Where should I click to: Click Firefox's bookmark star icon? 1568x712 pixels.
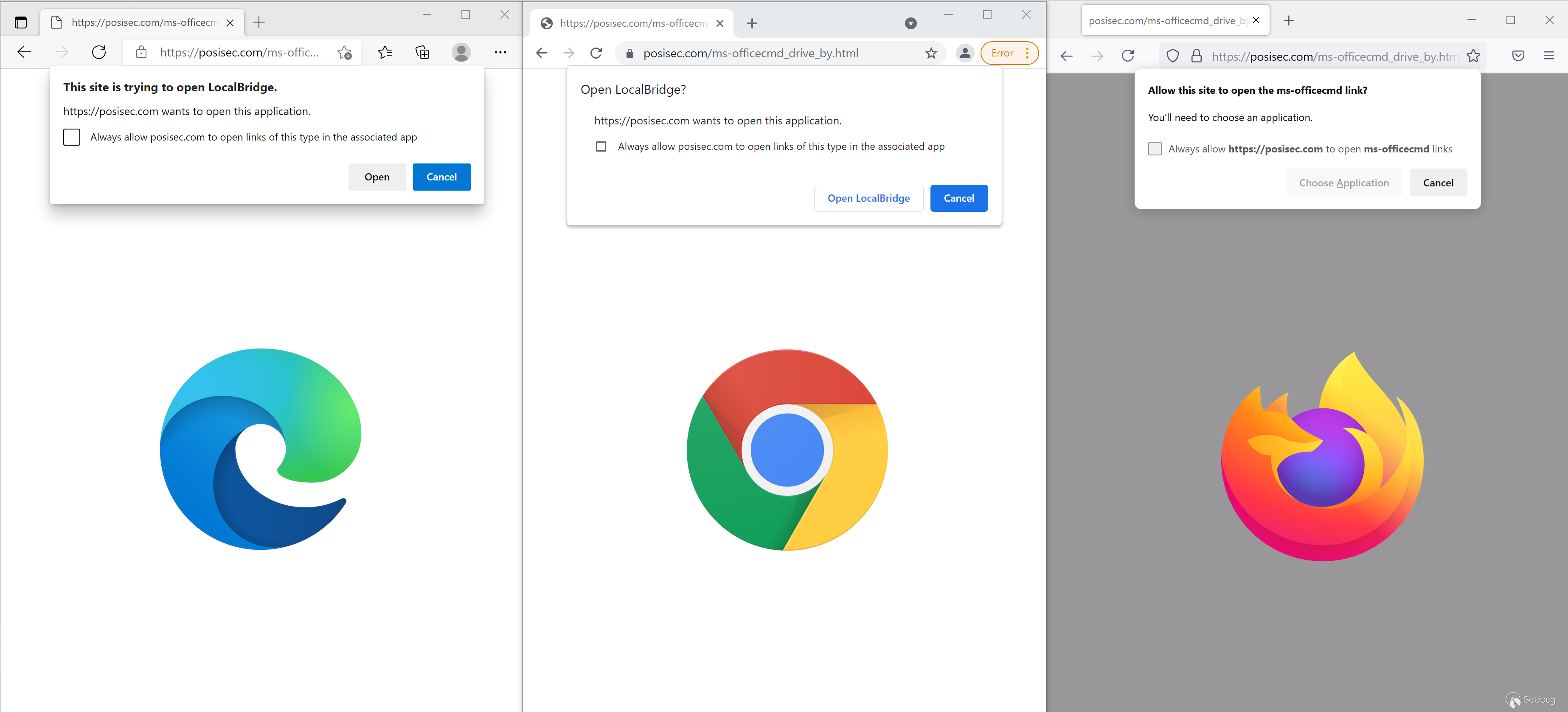1473,56
